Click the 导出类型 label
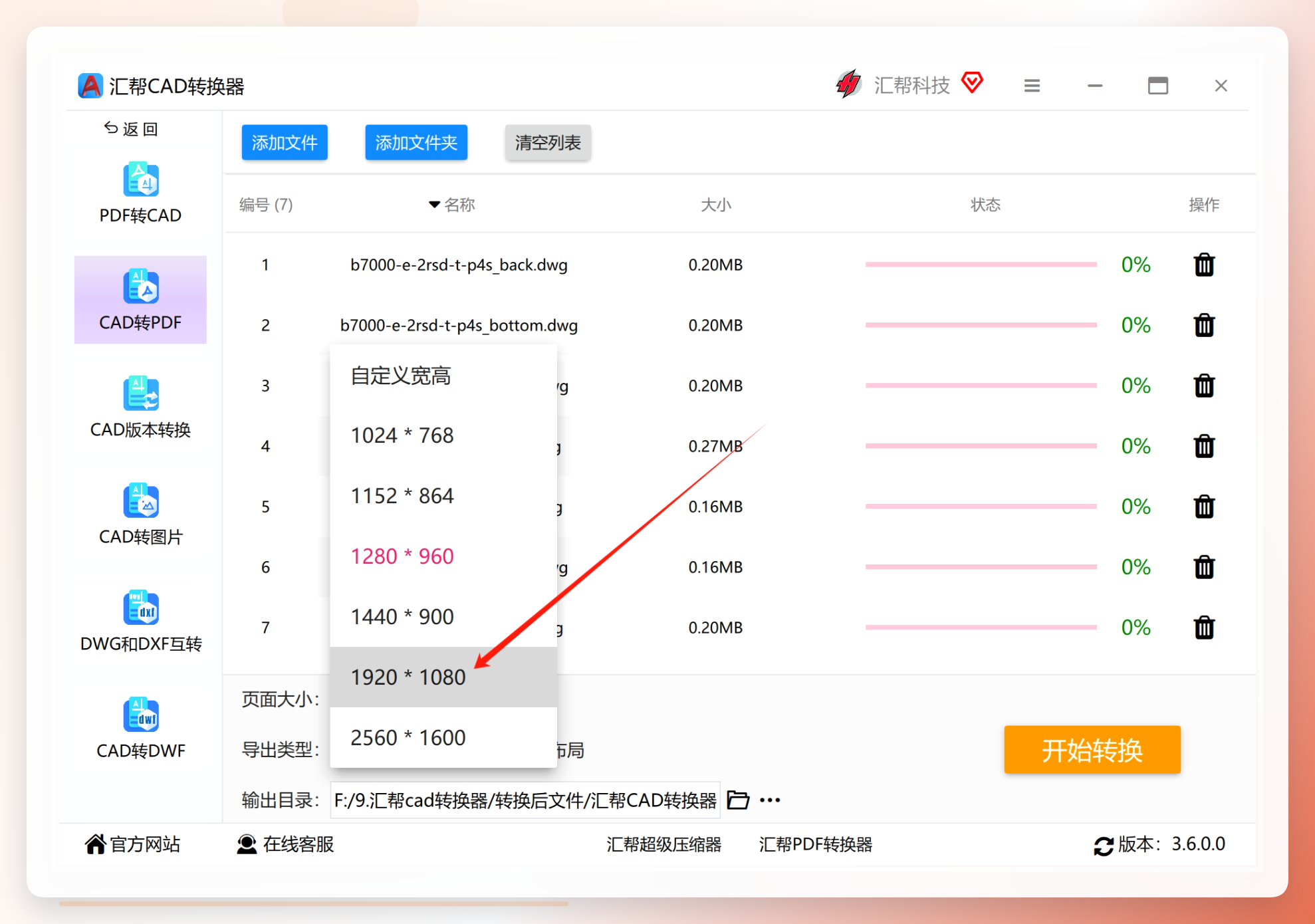The width and height of the screenshot is (1315, 924). coord(281,750)
